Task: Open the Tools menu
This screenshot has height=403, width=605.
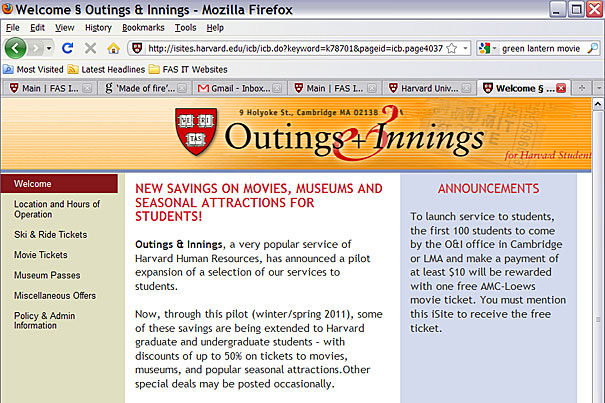Action: (x=186, y=27)
